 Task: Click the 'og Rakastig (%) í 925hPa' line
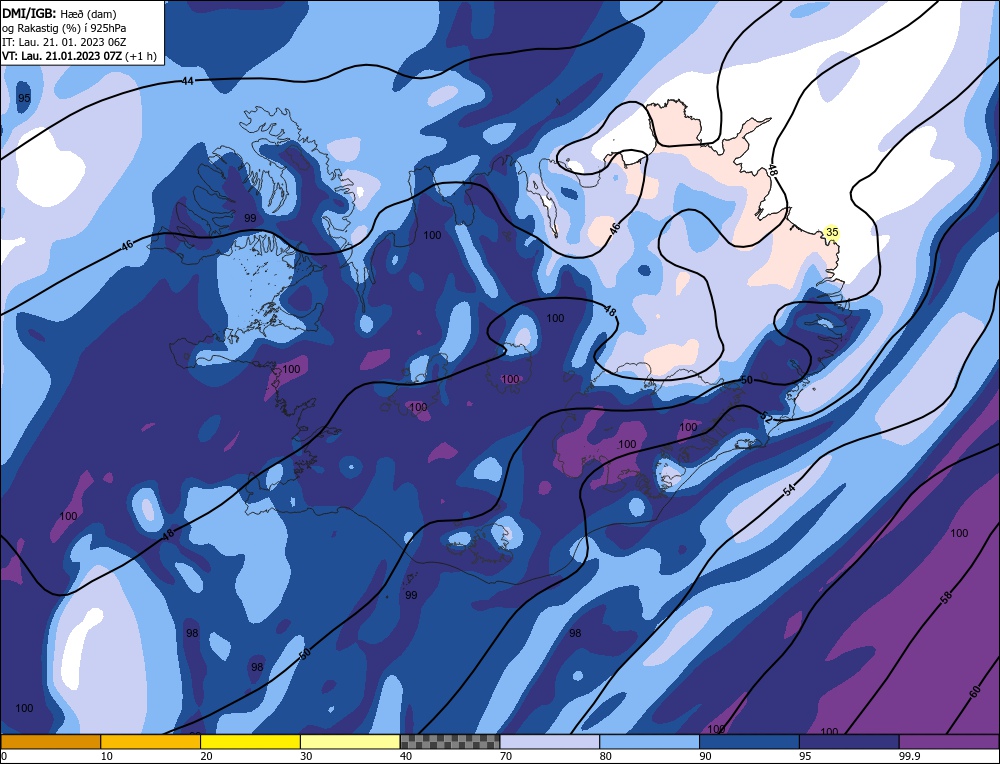tap(64, 28)
